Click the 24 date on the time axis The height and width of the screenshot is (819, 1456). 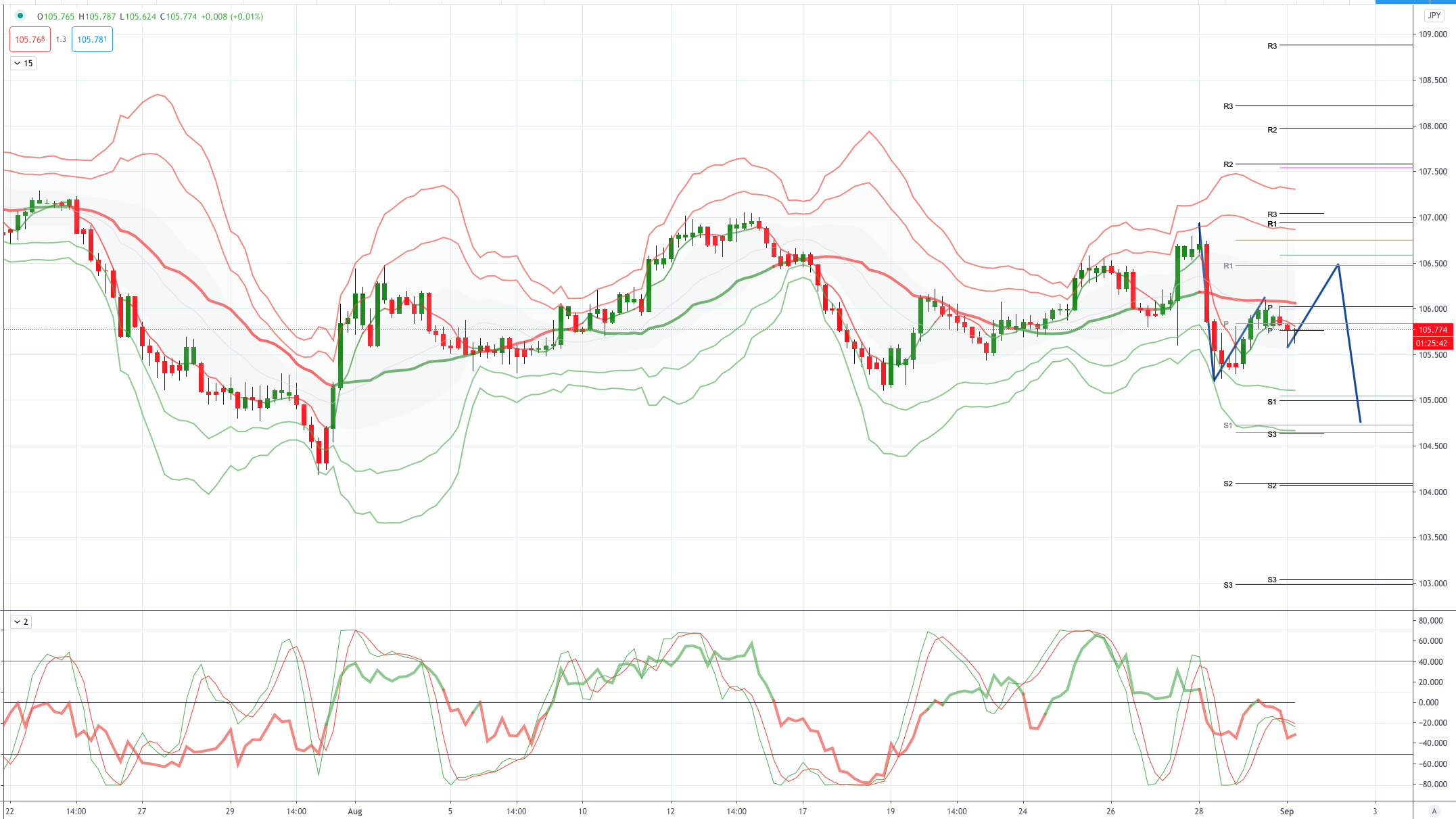coord(1023,812)
